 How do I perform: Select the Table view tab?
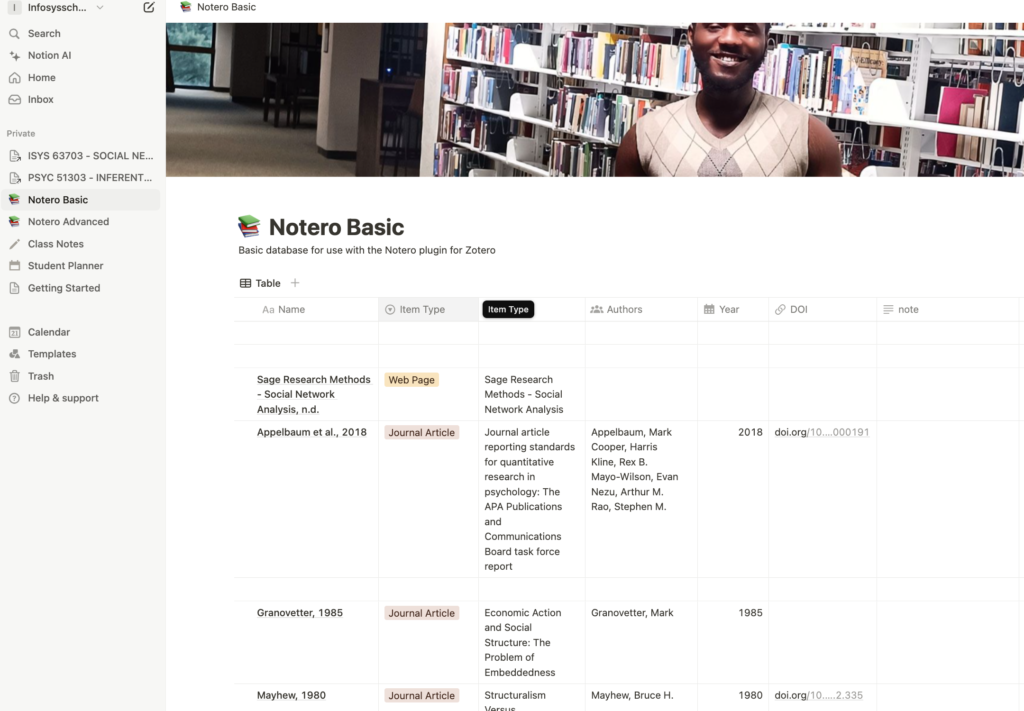click(261, 283)
